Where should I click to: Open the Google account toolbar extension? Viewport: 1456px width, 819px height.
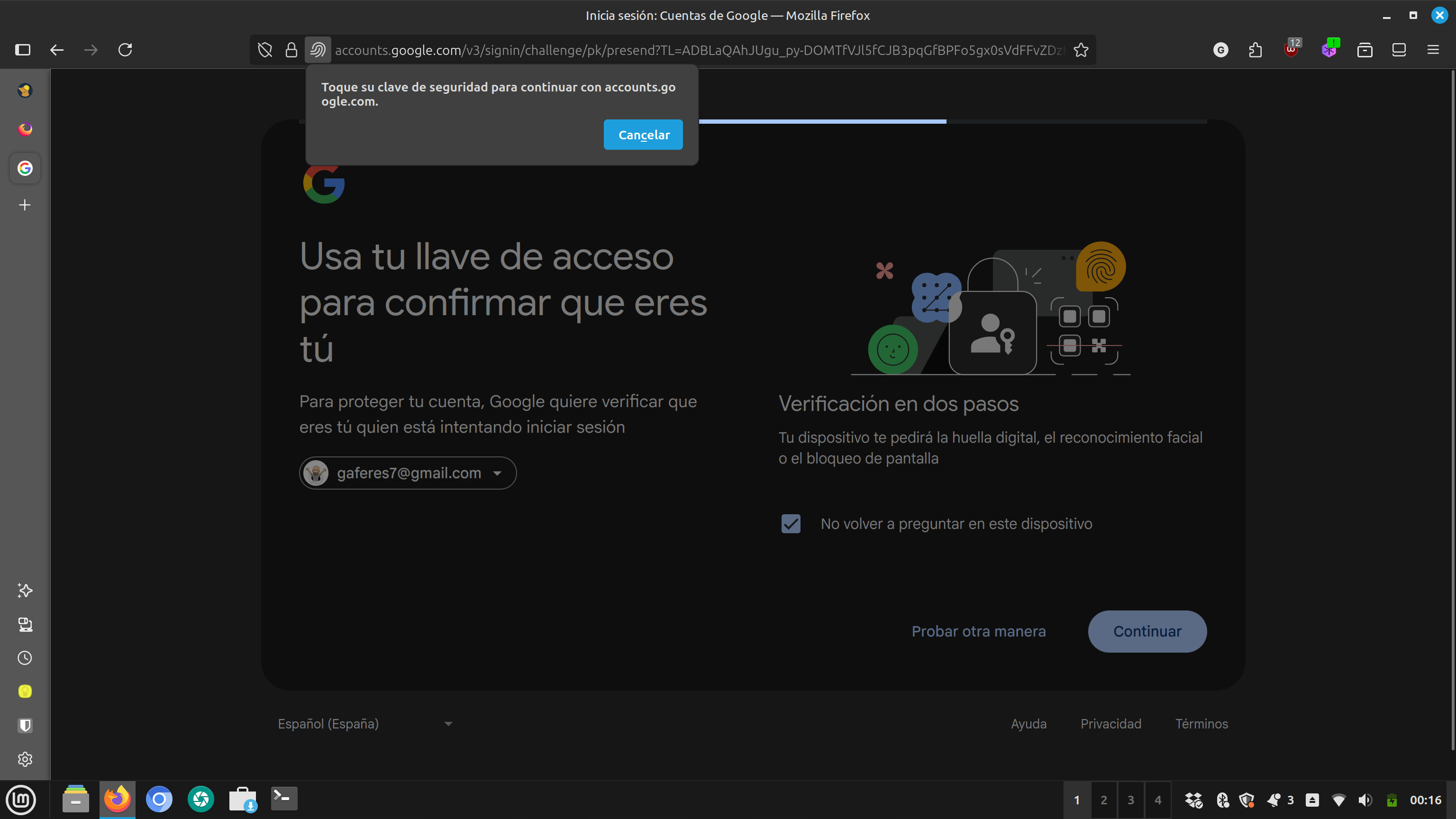(1220, 50)
